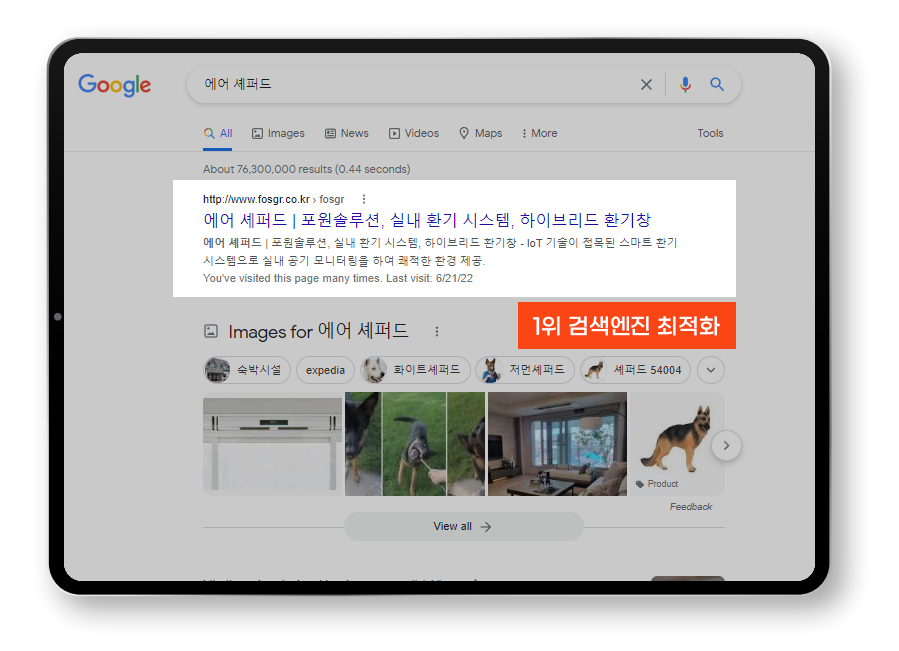Open the search Tools button

(x=710, y=133)
